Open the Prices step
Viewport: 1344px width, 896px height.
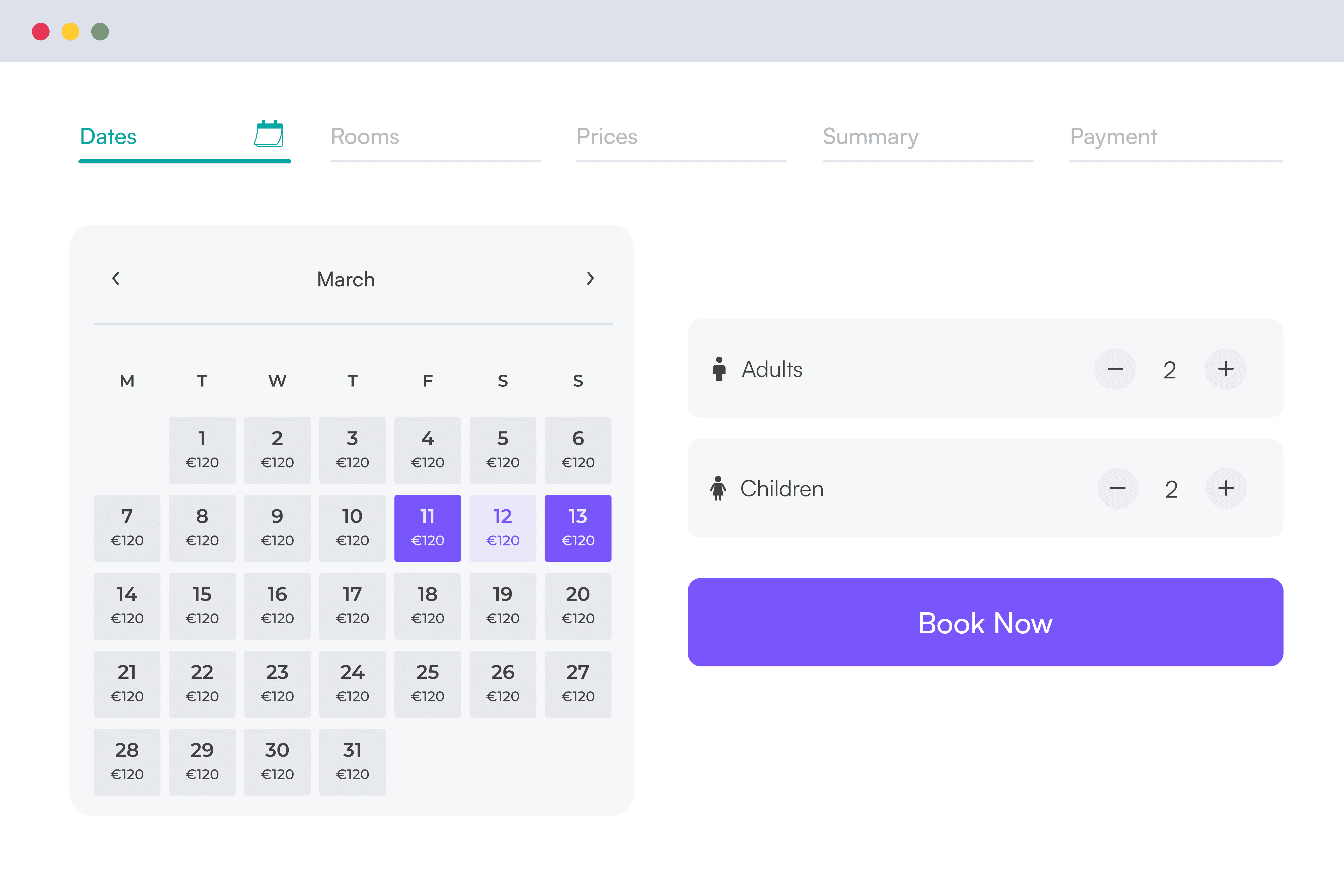point(607,137)
